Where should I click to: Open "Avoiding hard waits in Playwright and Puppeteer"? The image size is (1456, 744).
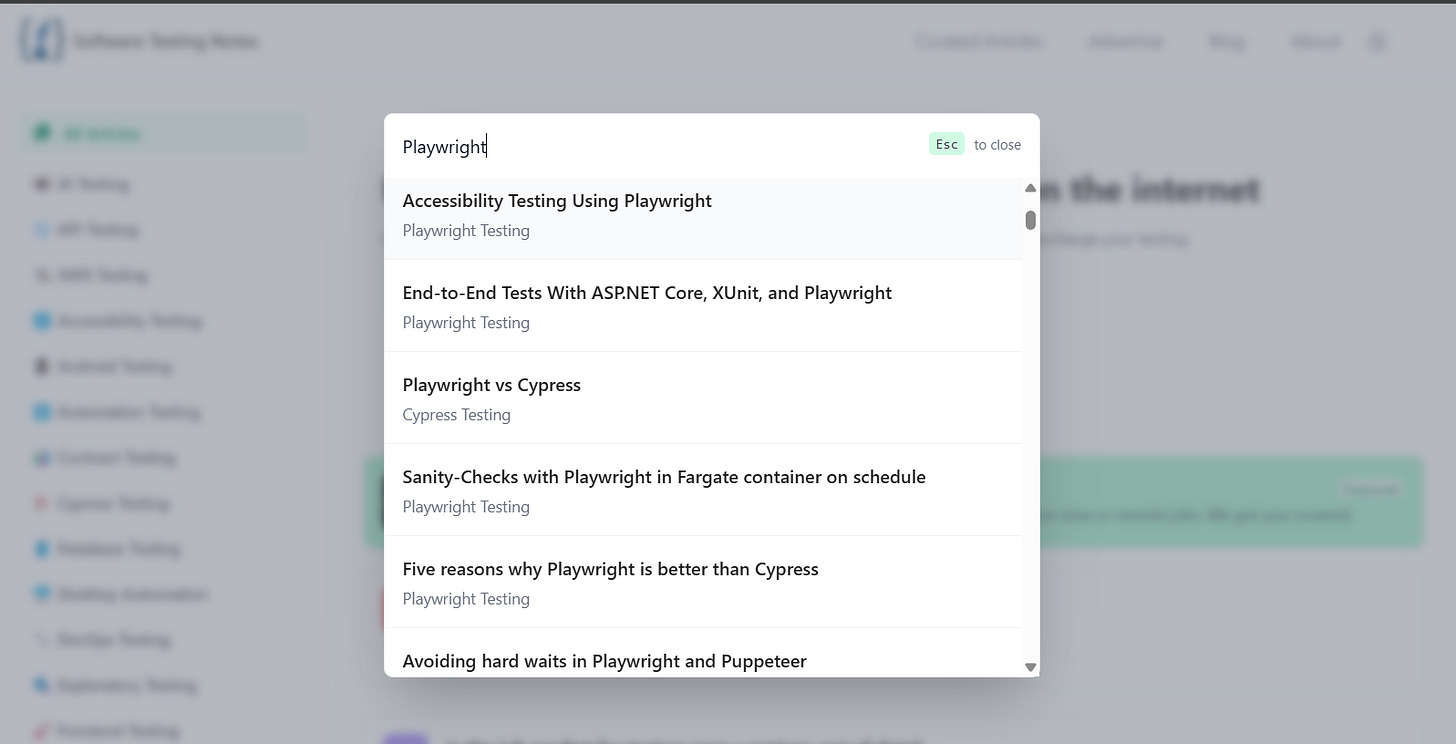703,653
